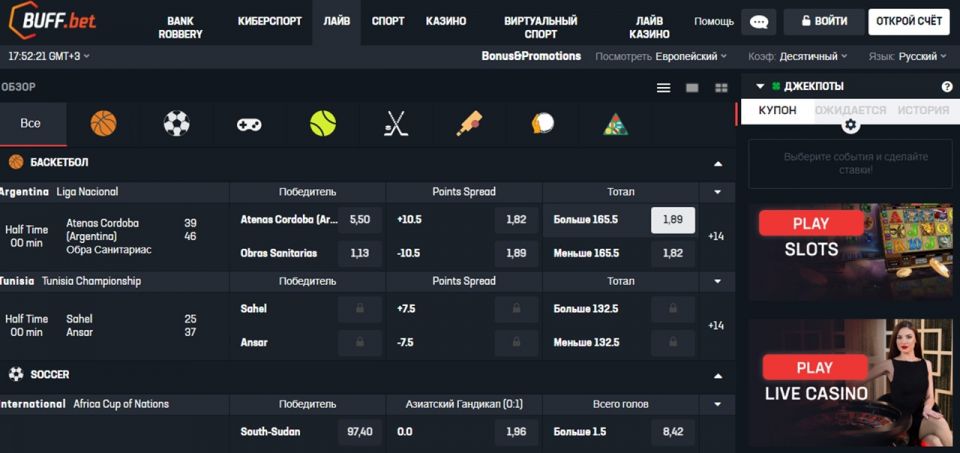This screenshot has height=453, width=960.
Task: Open the Десятичный odds format dropdown
Action: click(812, 57)
